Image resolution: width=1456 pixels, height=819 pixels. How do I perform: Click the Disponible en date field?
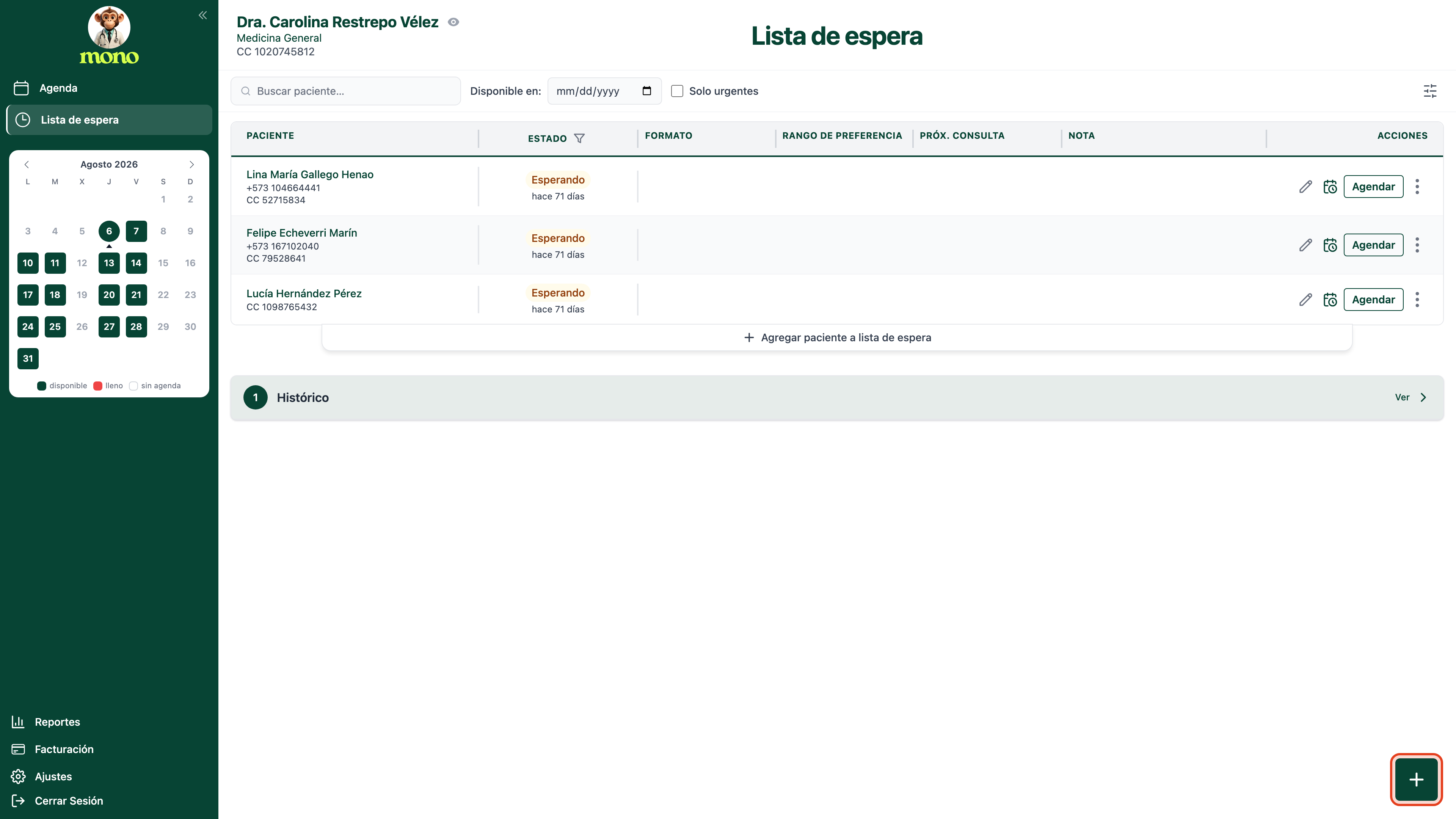click(604, 91)
